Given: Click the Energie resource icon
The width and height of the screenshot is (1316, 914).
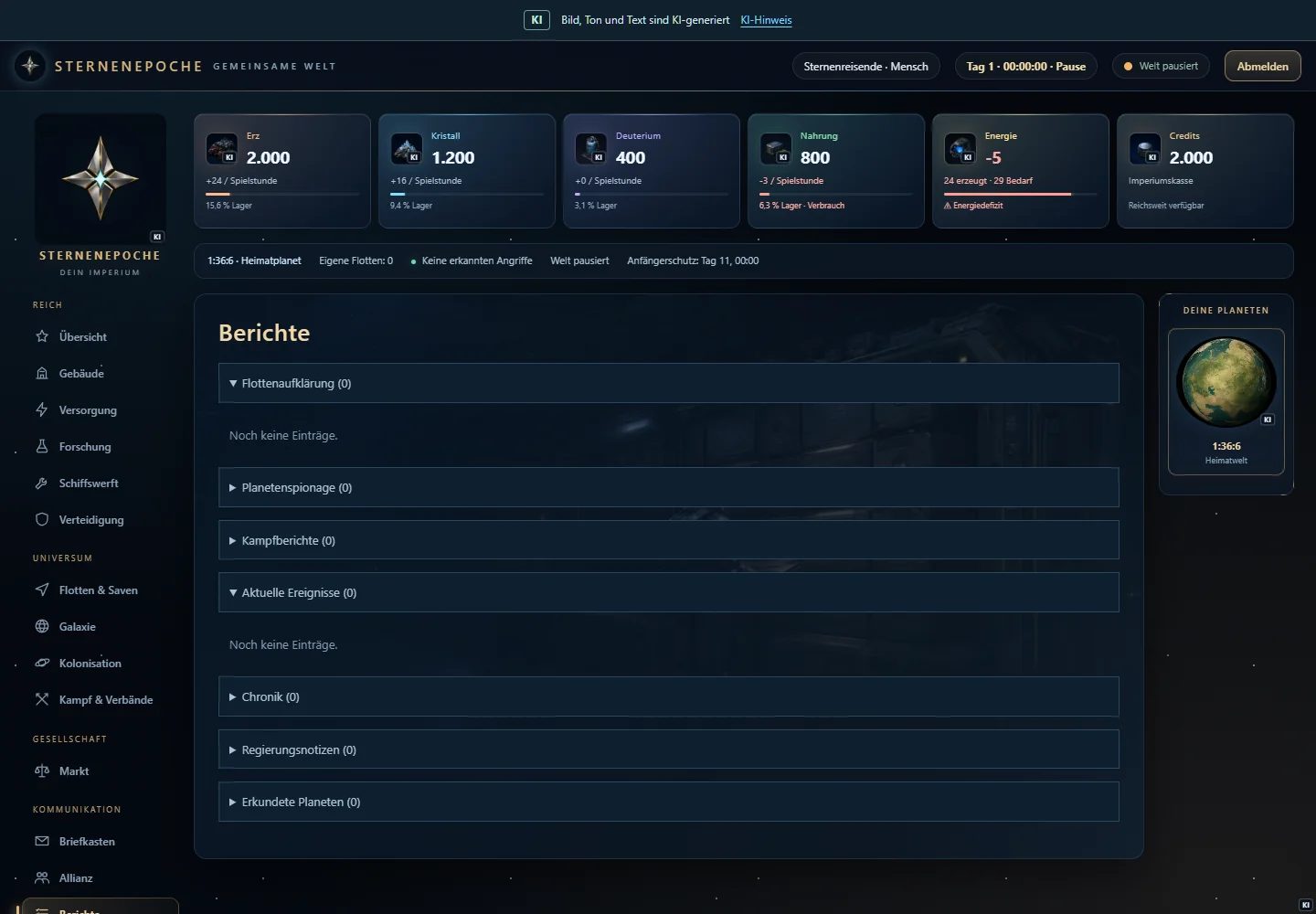Looking at the screenshot, I should tap(960, 148).
